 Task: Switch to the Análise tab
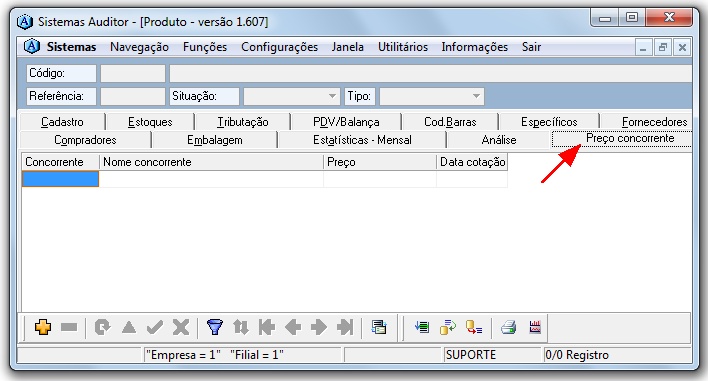click(499, 140)
